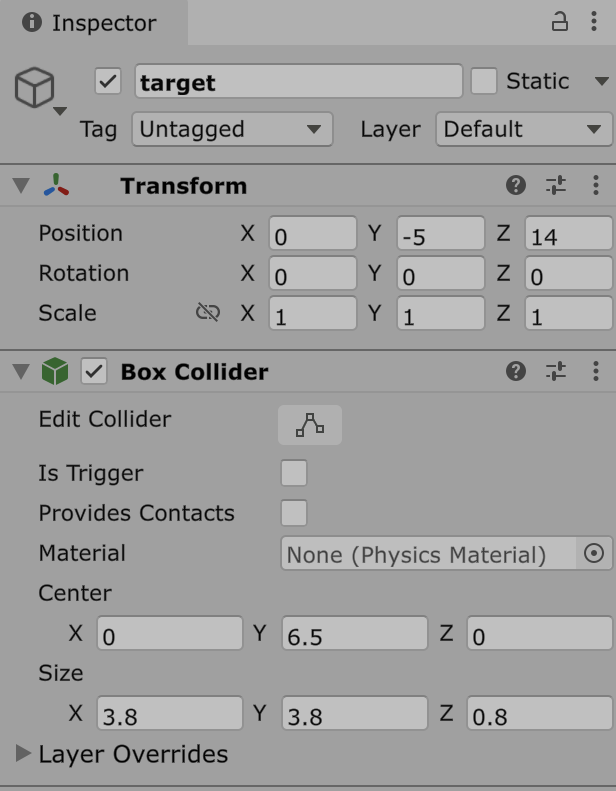This screenshot has width=616, height=791.
Task: Open the Box Collider presets slider icon
Action: tap(556, 371)
